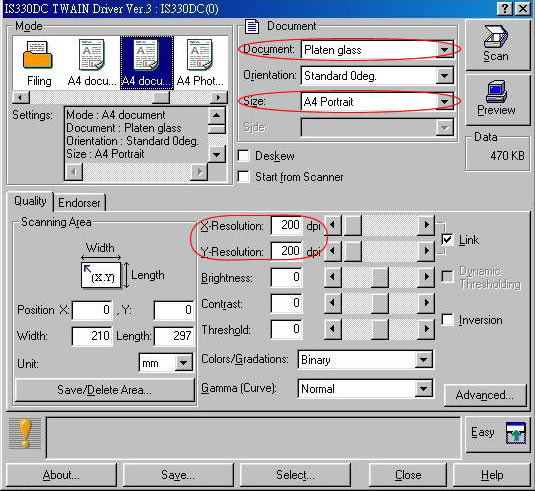Click the Width input field
Screen dimensions: 535x491
click(x=92, y=336)
